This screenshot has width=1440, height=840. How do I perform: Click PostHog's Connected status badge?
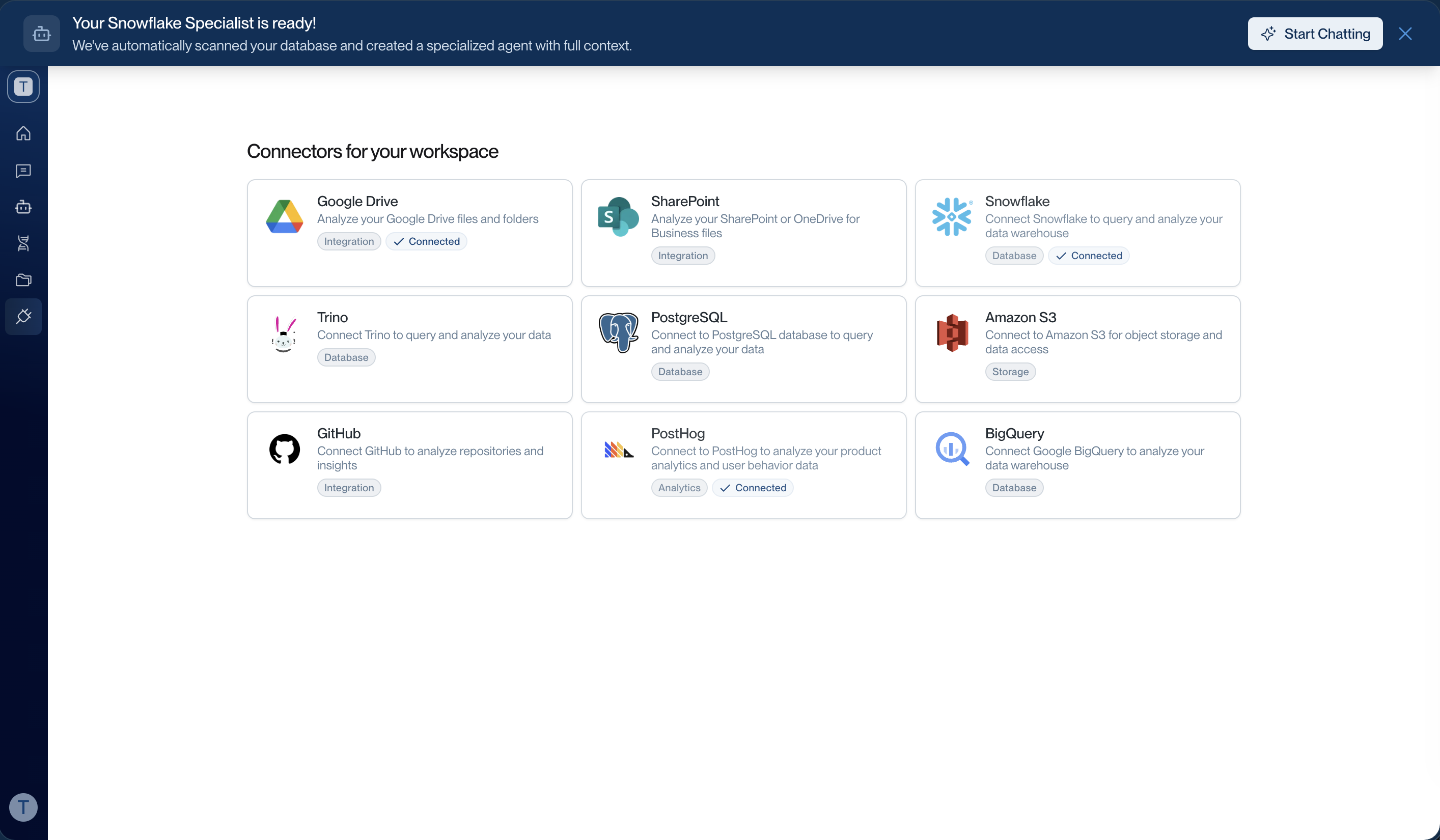pos(753,487)
